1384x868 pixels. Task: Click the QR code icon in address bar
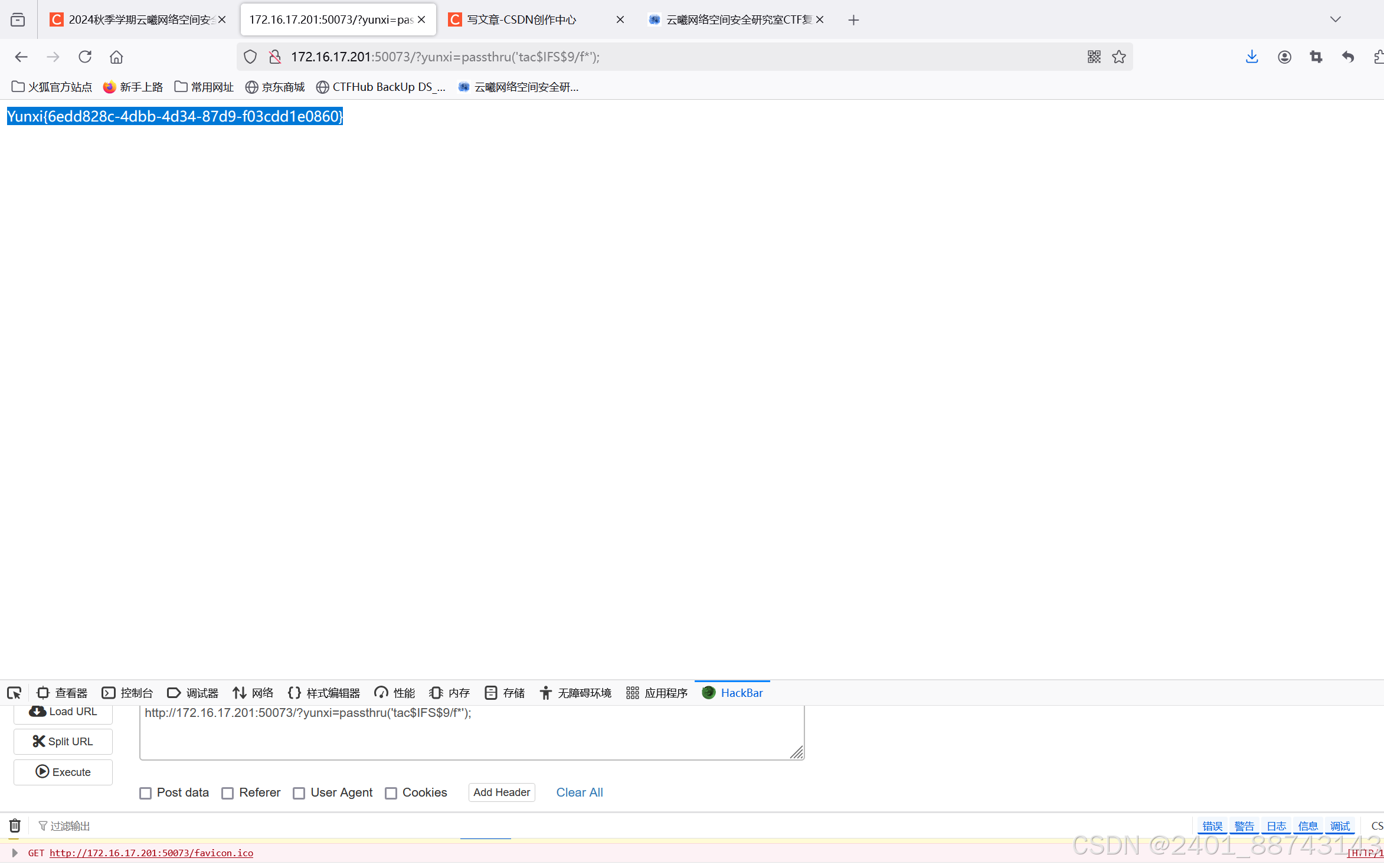(1094, 57)
